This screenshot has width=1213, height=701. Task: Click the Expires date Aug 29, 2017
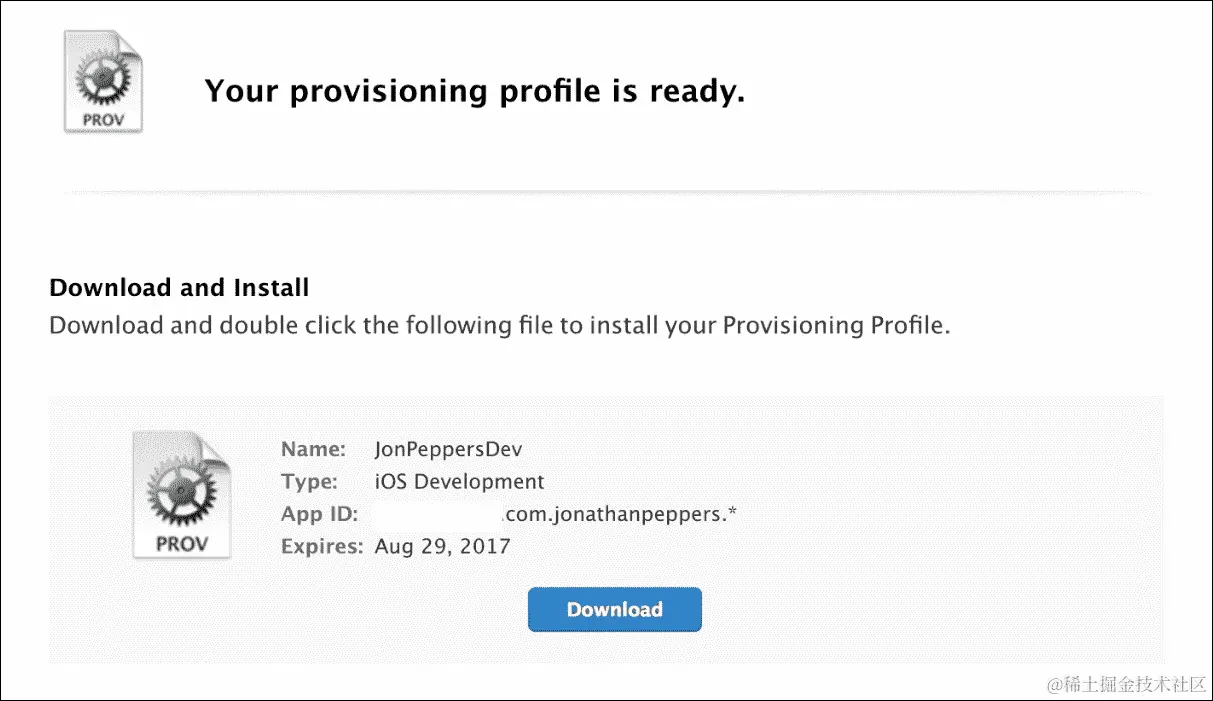pos(442,546)
